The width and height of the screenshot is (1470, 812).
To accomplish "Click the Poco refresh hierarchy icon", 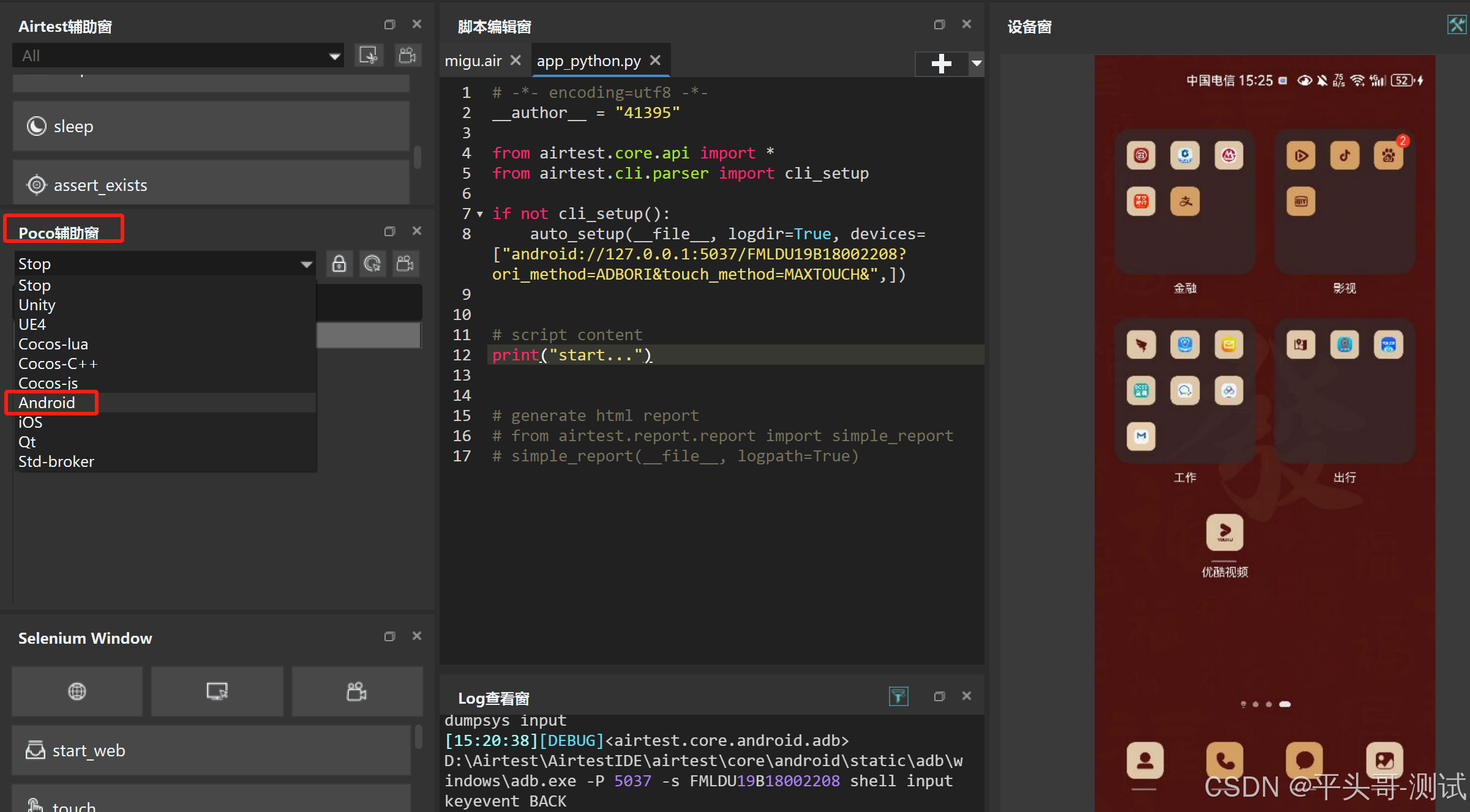I will (x=372, y=264).
